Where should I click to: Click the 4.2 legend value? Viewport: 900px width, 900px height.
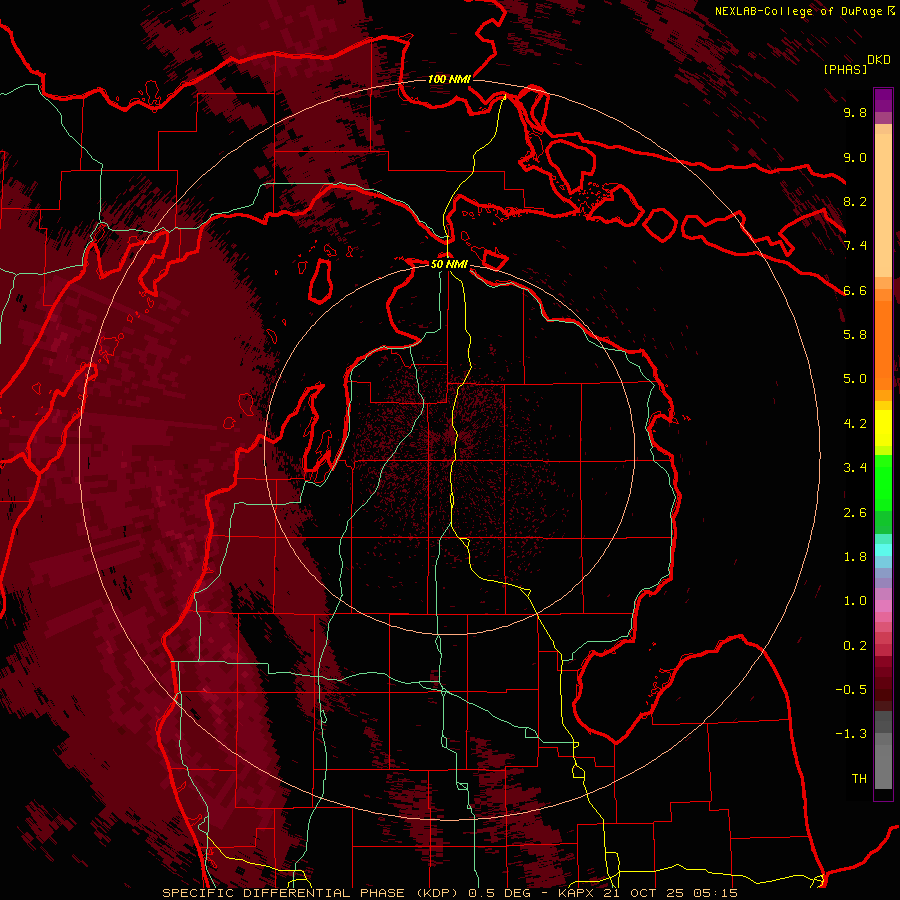point(855,424)
